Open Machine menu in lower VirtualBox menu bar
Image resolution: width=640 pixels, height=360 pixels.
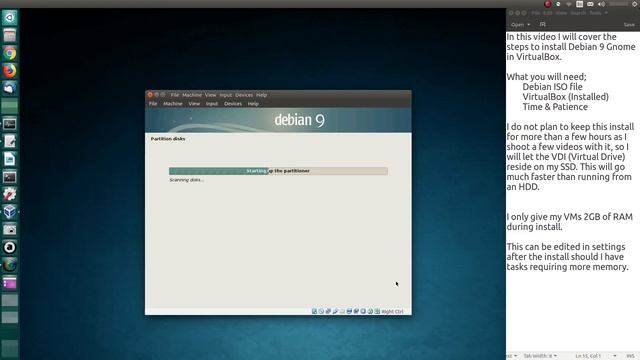173,104
